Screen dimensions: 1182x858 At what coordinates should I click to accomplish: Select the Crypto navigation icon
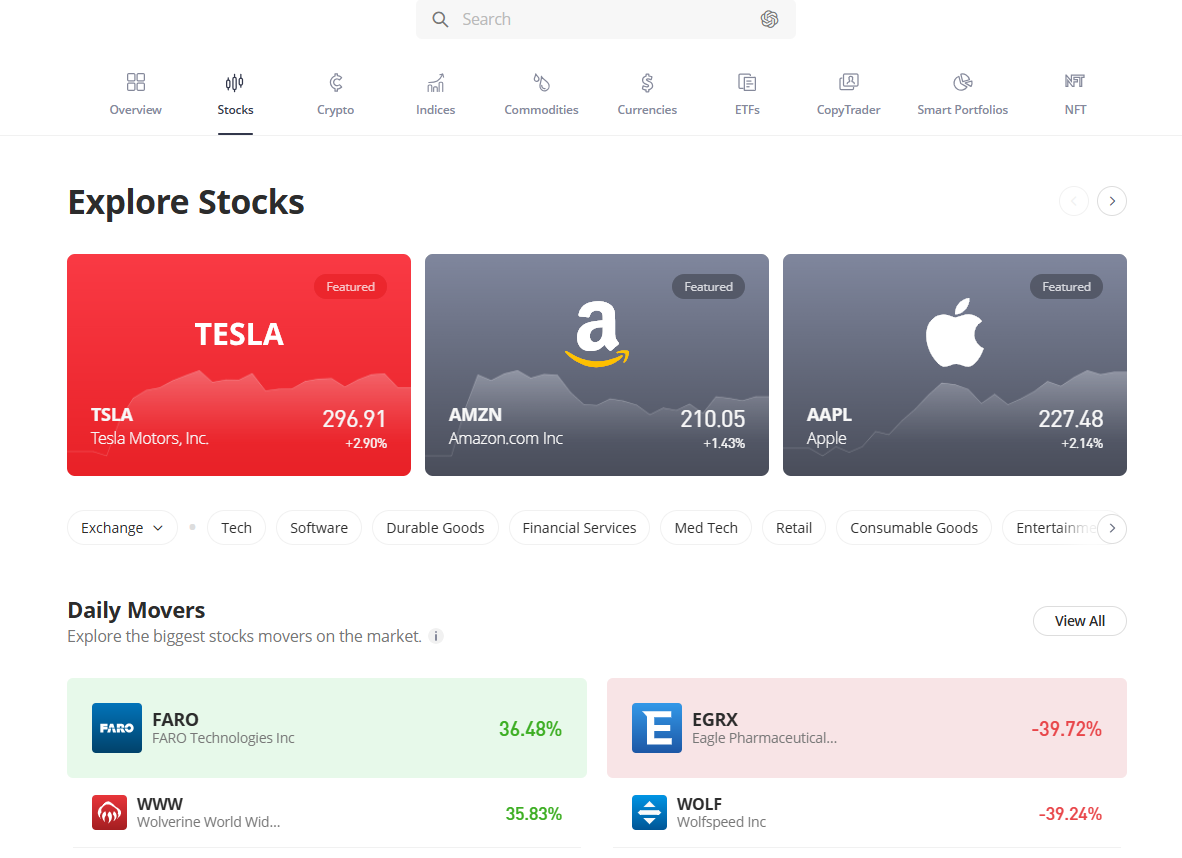click(335, 84)
